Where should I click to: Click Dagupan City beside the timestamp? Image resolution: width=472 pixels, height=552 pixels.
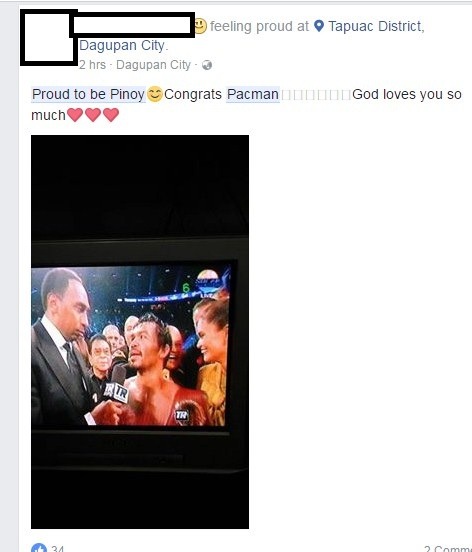153,65
